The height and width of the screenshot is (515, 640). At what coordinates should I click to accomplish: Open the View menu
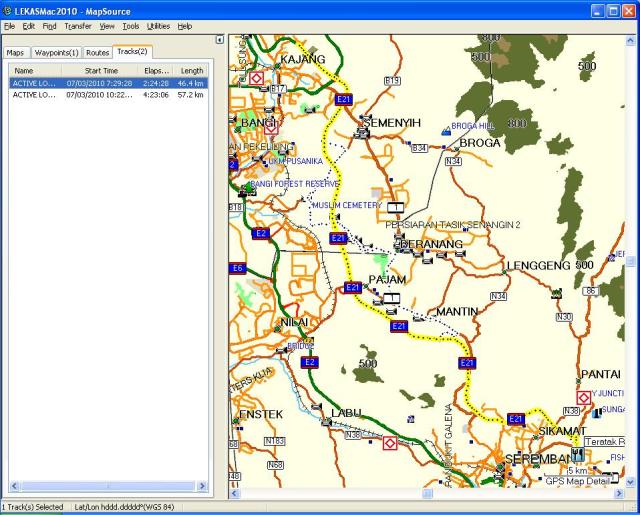tap(107, 26)
